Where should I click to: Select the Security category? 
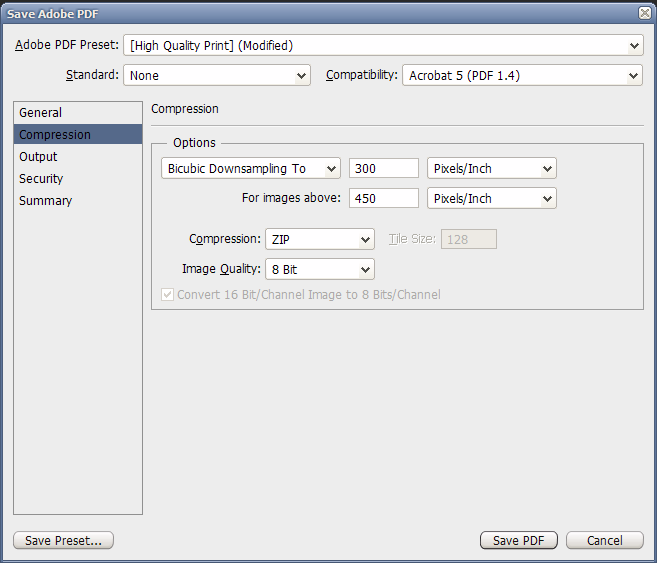coord(78,179)
